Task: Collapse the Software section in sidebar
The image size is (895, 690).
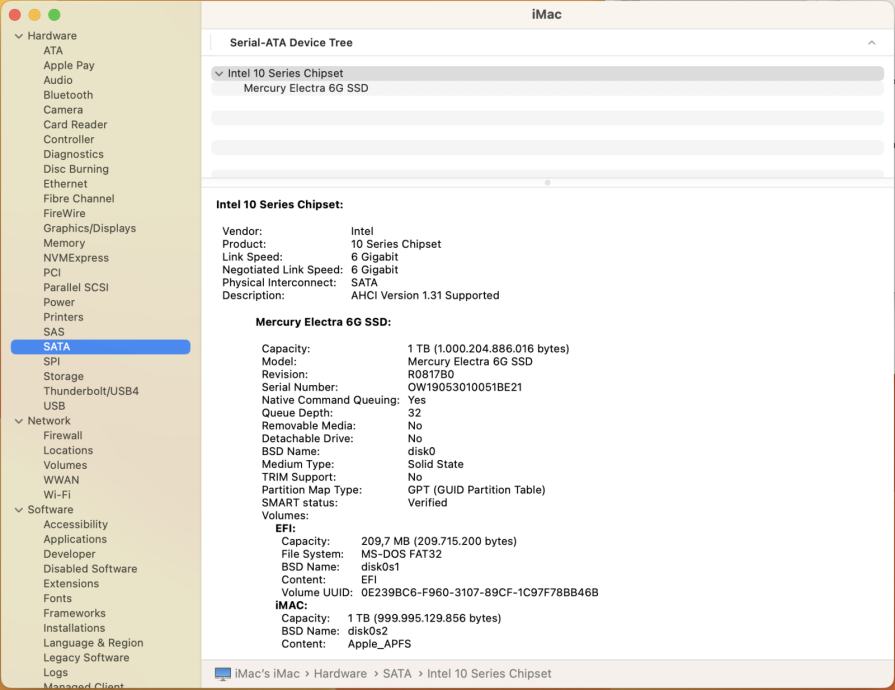Action: coord(19,510)
